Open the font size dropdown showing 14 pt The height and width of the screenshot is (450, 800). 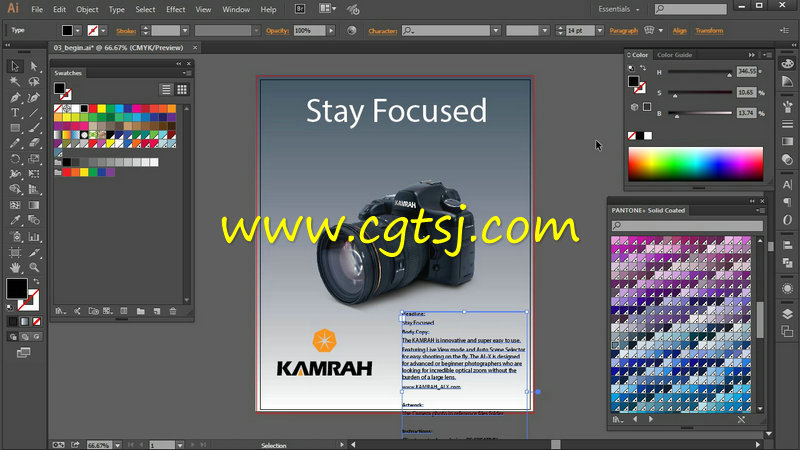pos(600,31)
